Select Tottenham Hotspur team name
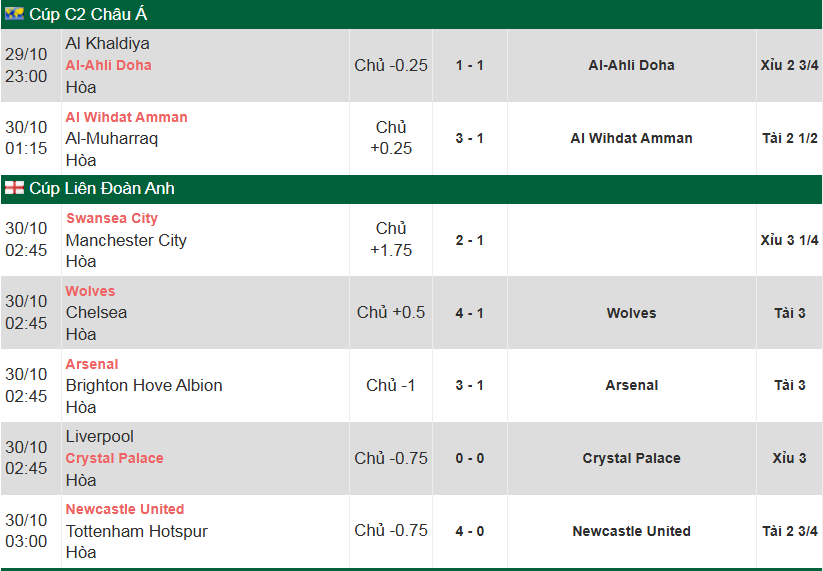This screenshot has height=571, width=823. pyautogui.click(x=136, y=531)
